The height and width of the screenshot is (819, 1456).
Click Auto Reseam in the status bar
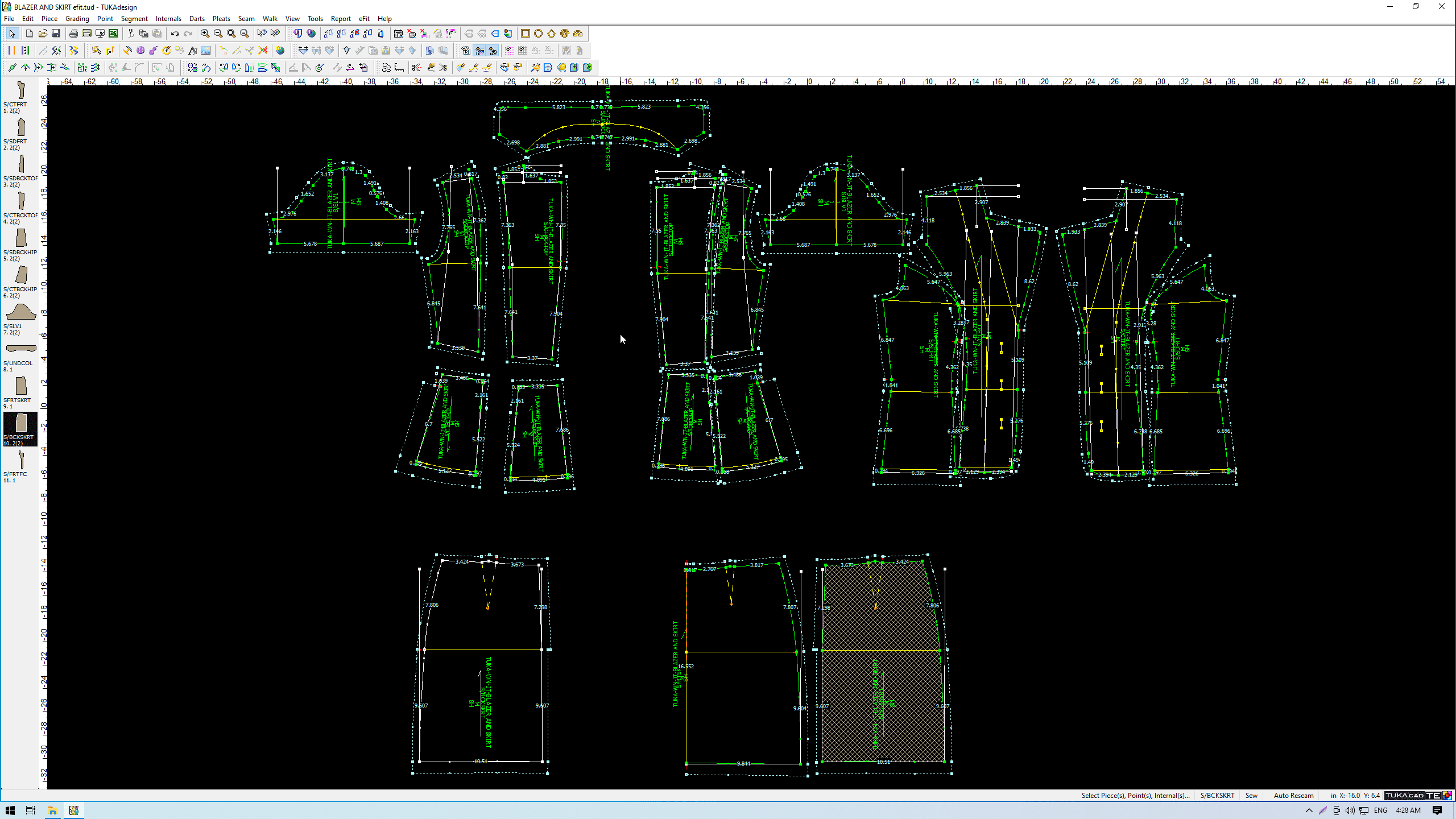click(1293, 795)
